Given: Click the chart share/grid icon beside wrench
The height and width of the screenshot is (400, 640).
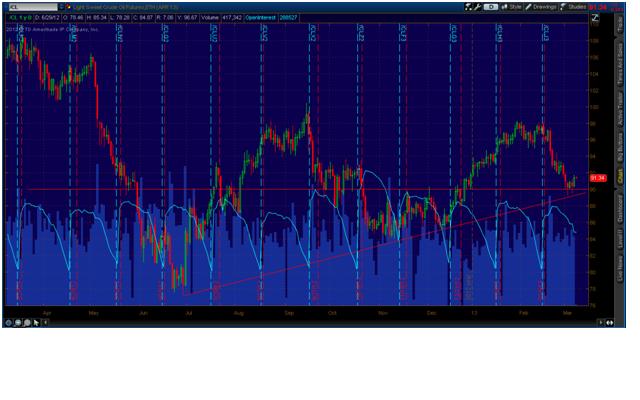Looking at the screenshot, I should click(x=469, y=7).
